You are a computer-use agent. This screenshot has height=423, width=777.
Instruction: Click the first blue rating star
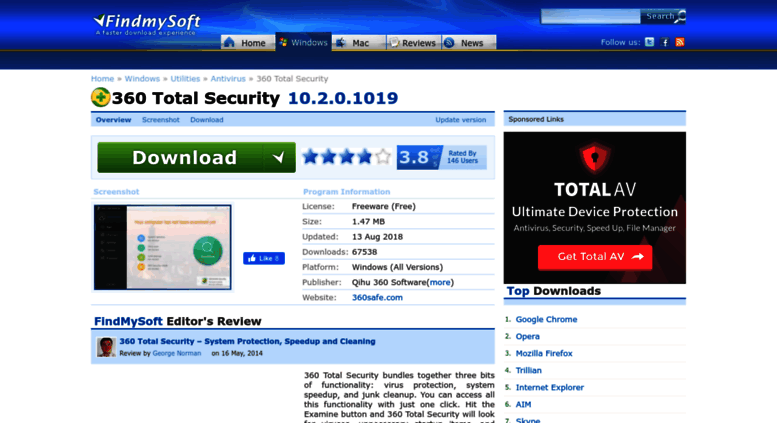pyautogui.click(x=310, y=157)
